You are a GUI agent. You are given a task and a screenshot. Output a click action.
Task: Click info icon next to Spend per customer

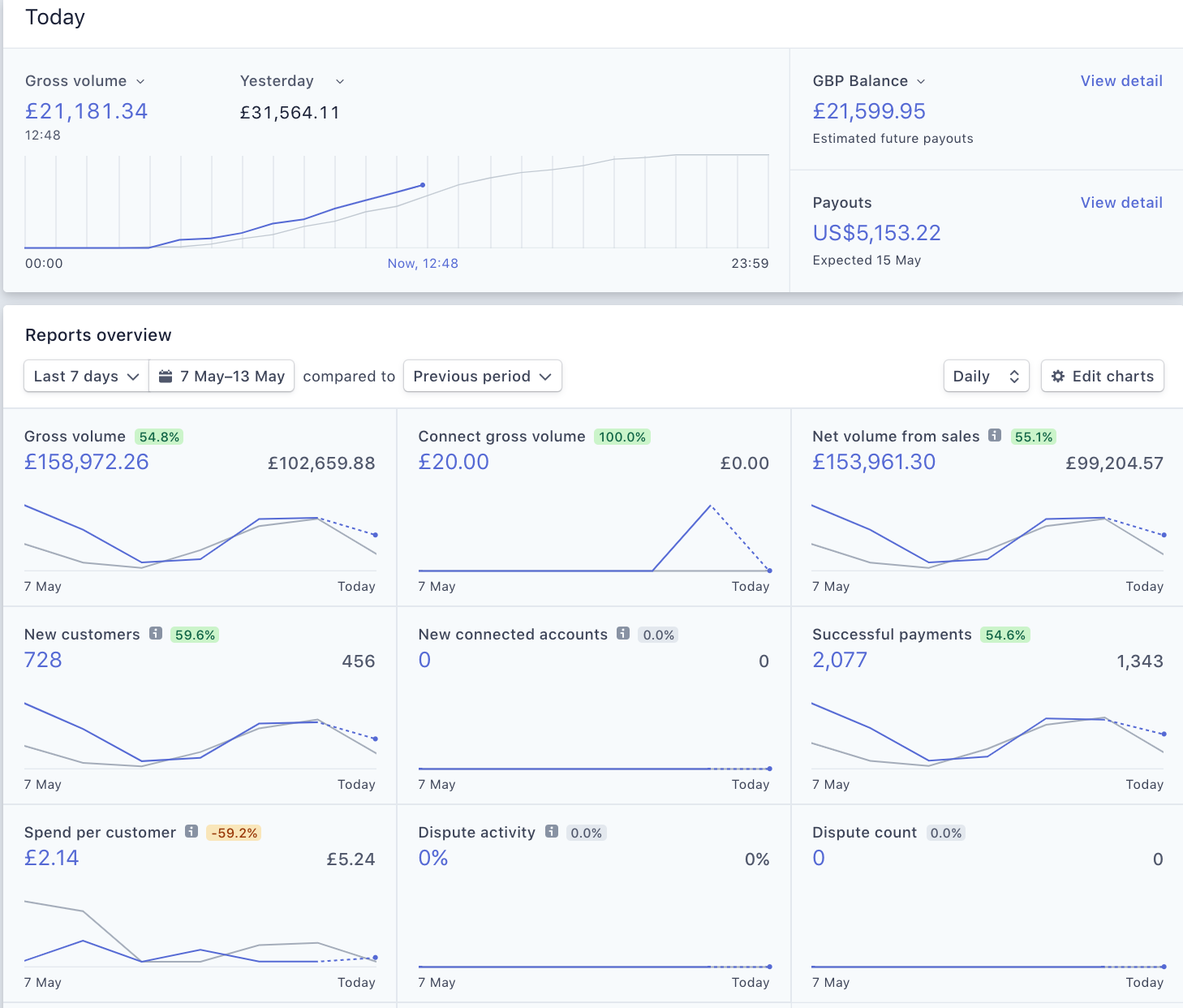[191, 832]
